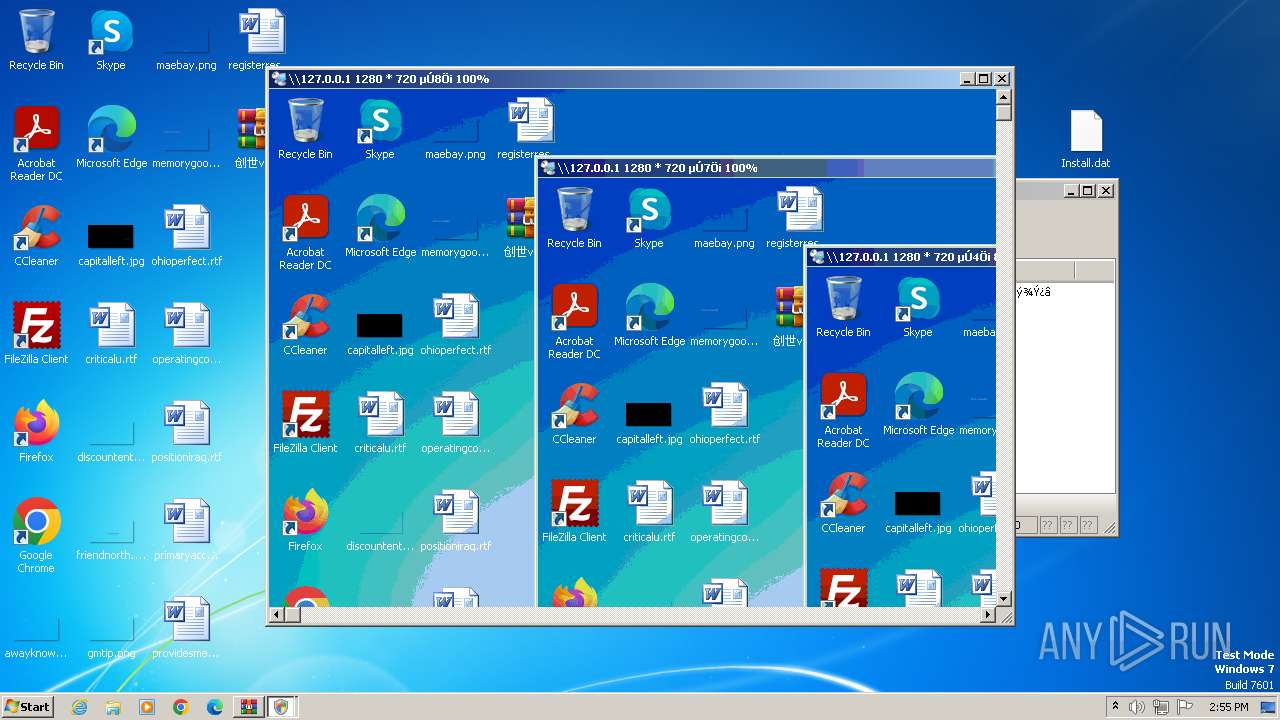The width and height of the screenshot is (1280, 720).
Task: Open volume control in system tray
Action: (x=1137, y=707)
